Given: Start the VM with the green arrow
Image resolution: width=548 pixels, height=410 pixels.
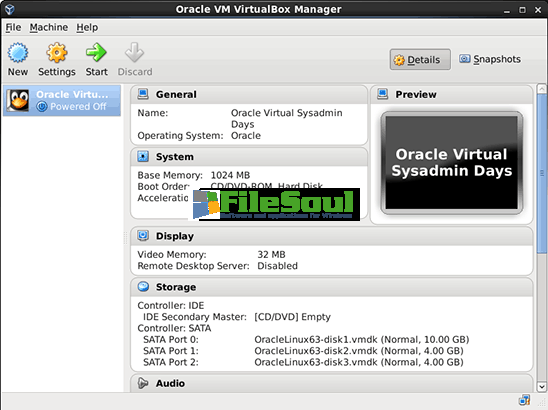Looking at the screenshot, I should [96, 52].
